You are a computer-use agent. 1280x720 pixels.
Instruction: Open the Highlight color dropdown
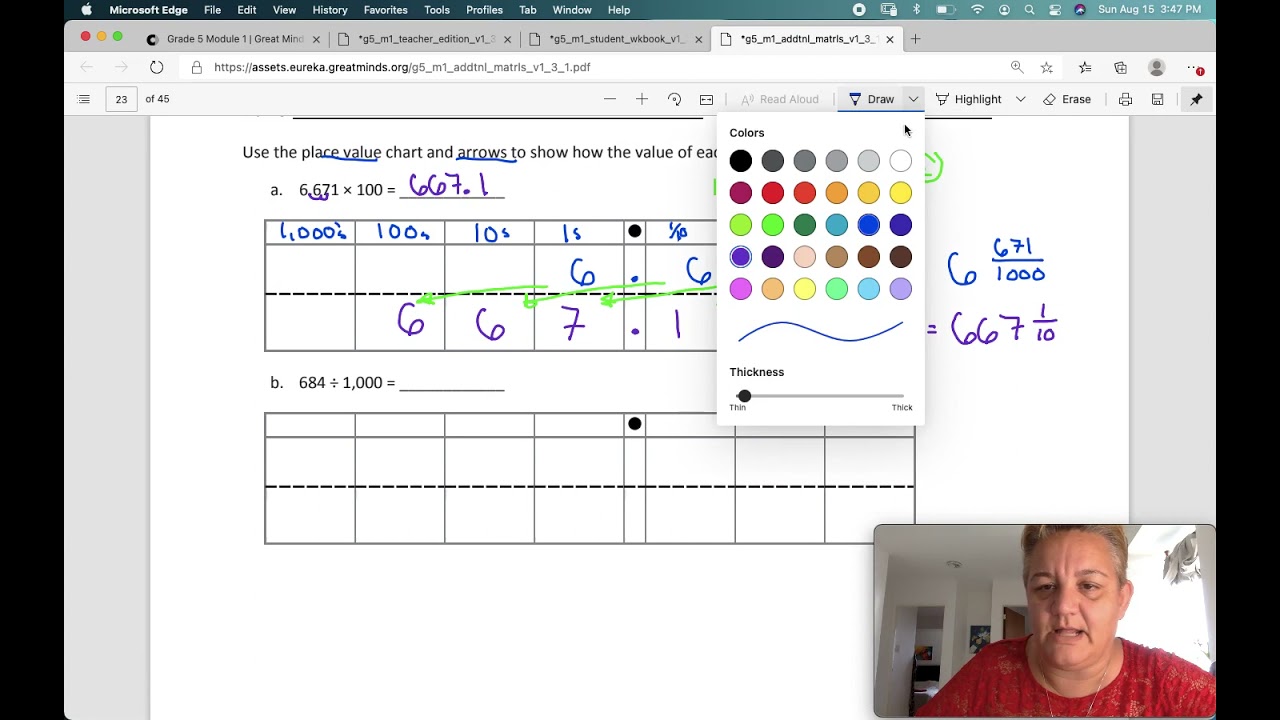[x=1018, y=99]
